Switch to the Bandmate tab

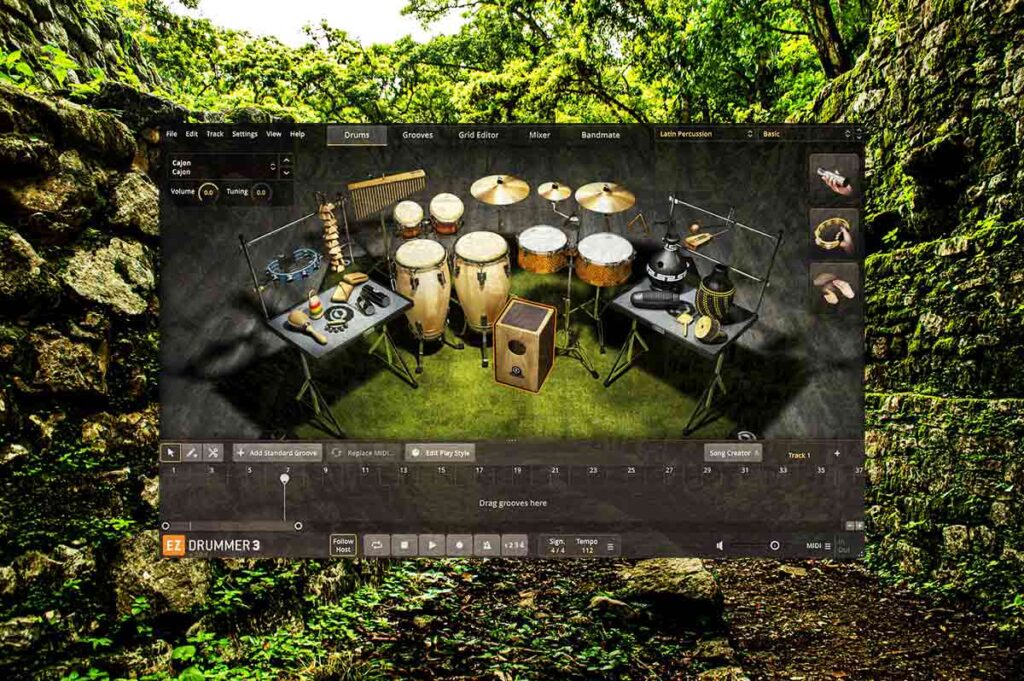pyautogui.click(x=600, y=135)
